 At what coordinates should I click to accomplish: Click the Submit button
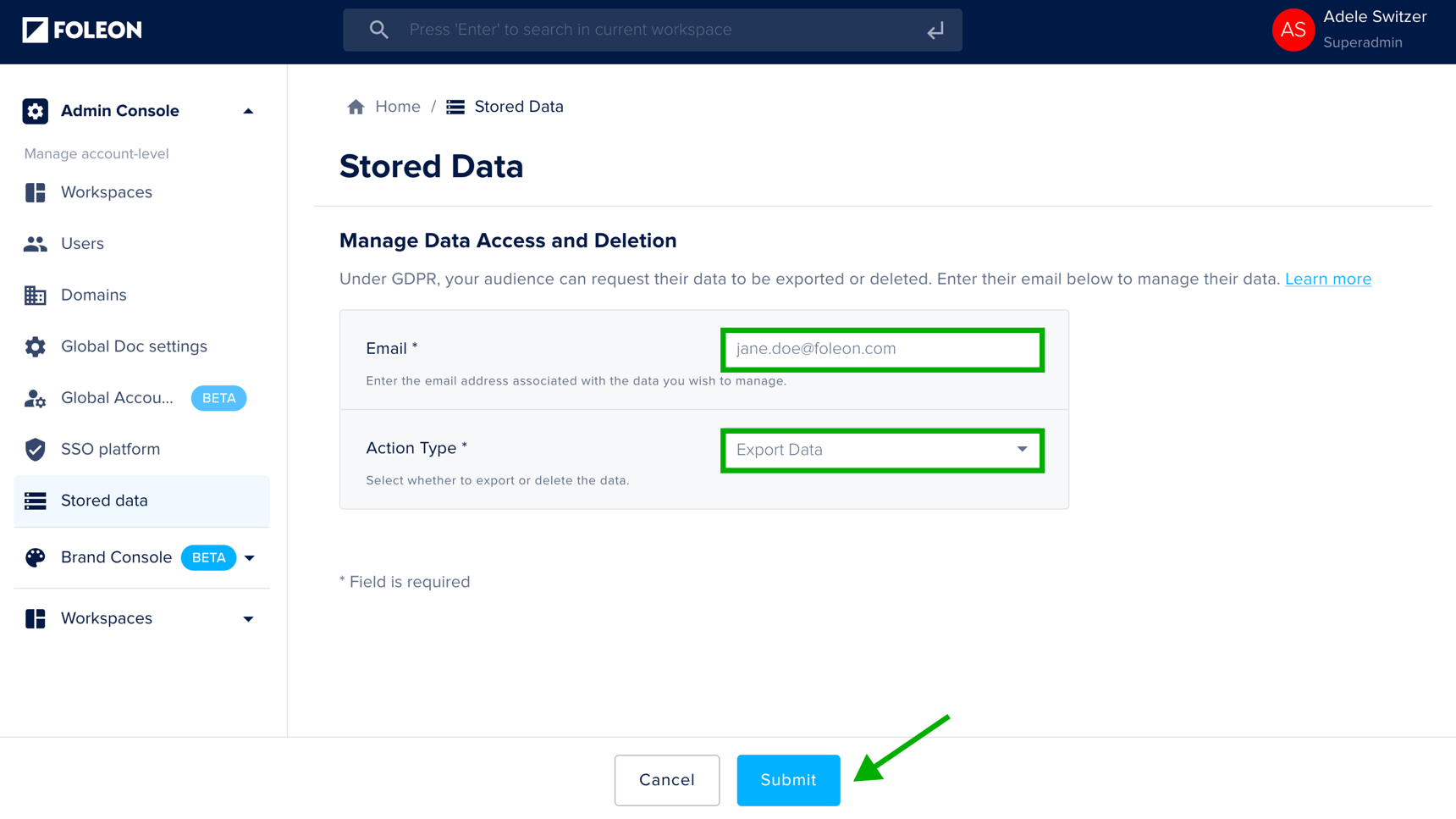(788, 780)
